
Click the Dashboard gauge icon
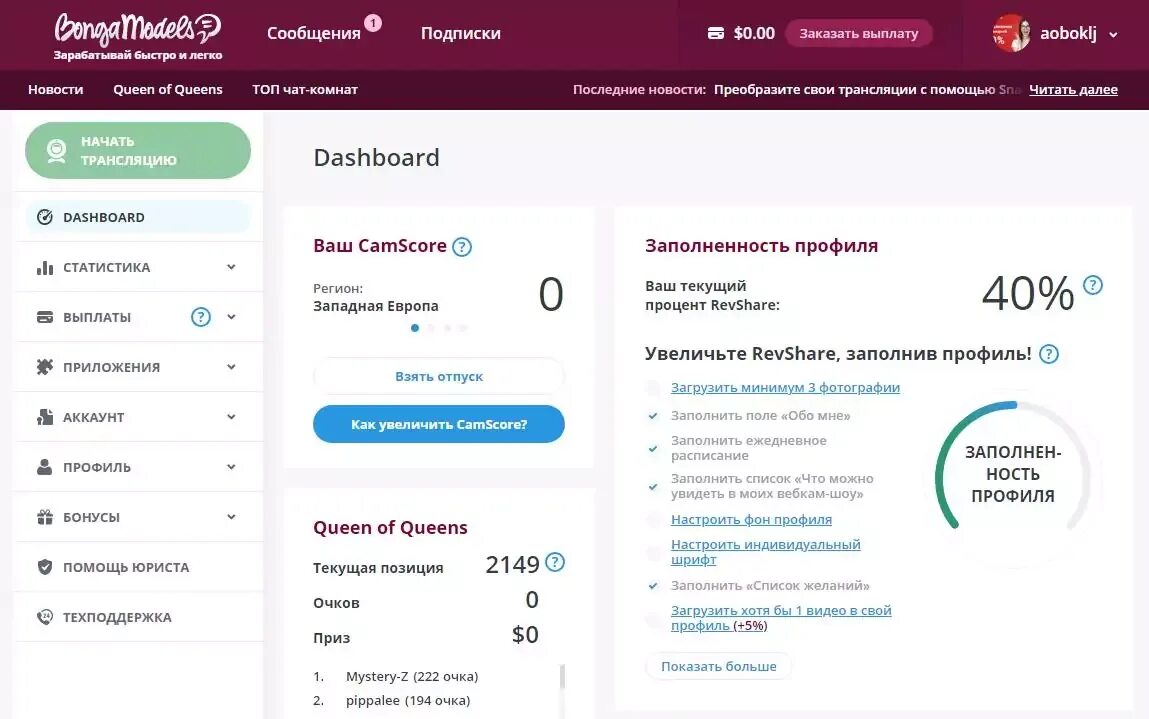coord(45,217)
